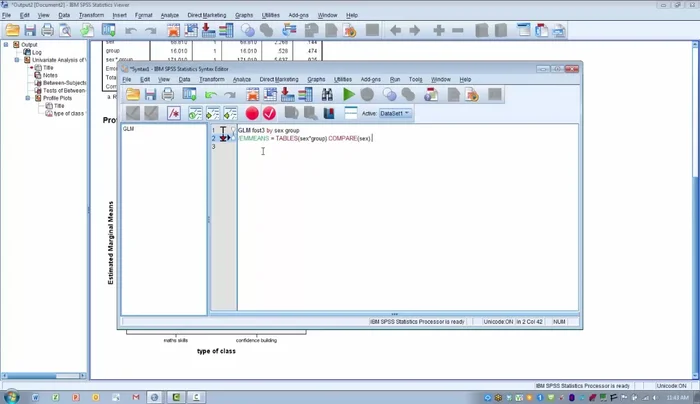Toggle comment selection icon with red asterisk
700x404 pixels.
pyautogui.click(x=174, y=113)
